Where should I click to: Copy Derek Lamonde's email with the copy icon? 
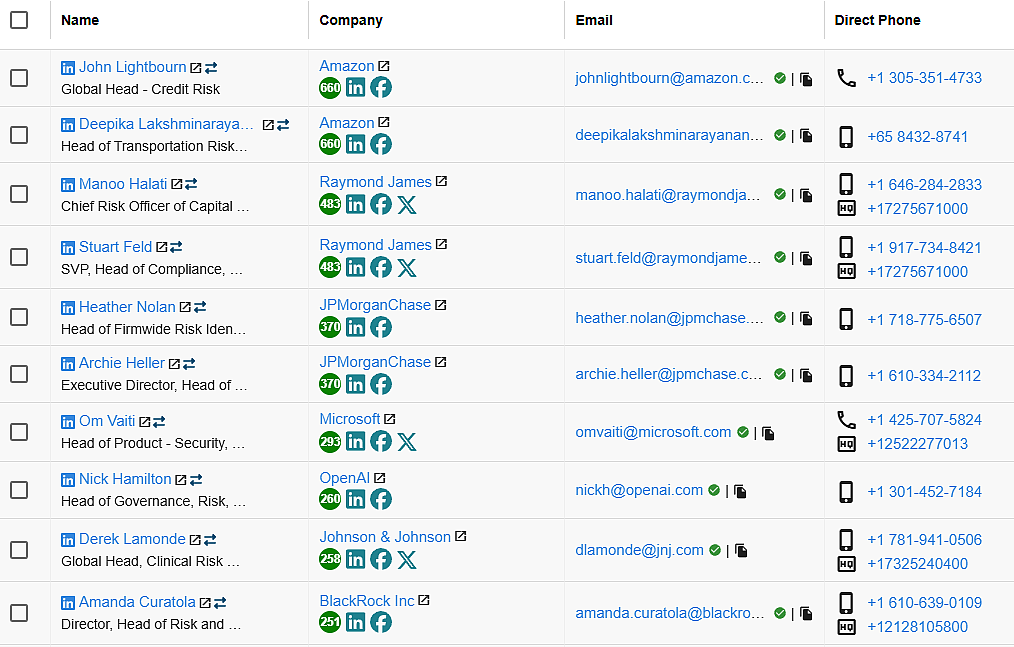pyautogui.click(x=743, y=550)
